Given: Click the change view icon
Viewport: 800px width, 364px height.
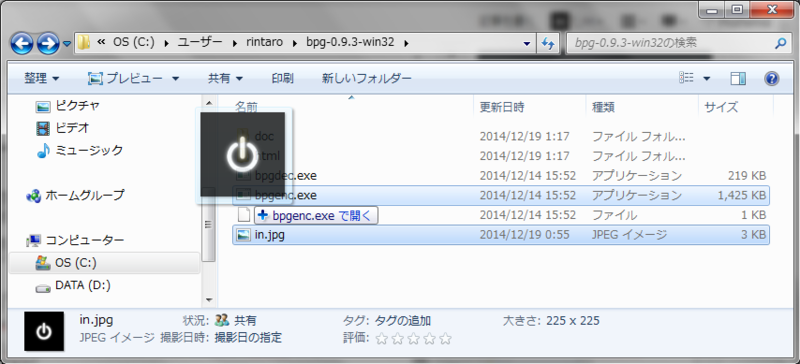Looking at the screenshot, I should pyautogui.click(x=686, y=78).
